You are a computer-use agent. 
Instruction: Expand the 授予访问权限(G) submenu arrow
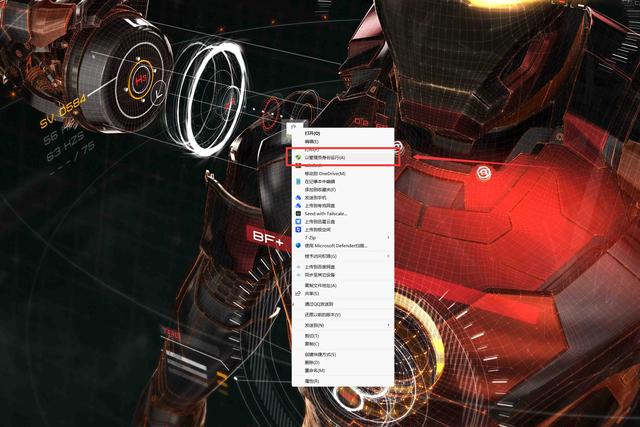(388, 256)
